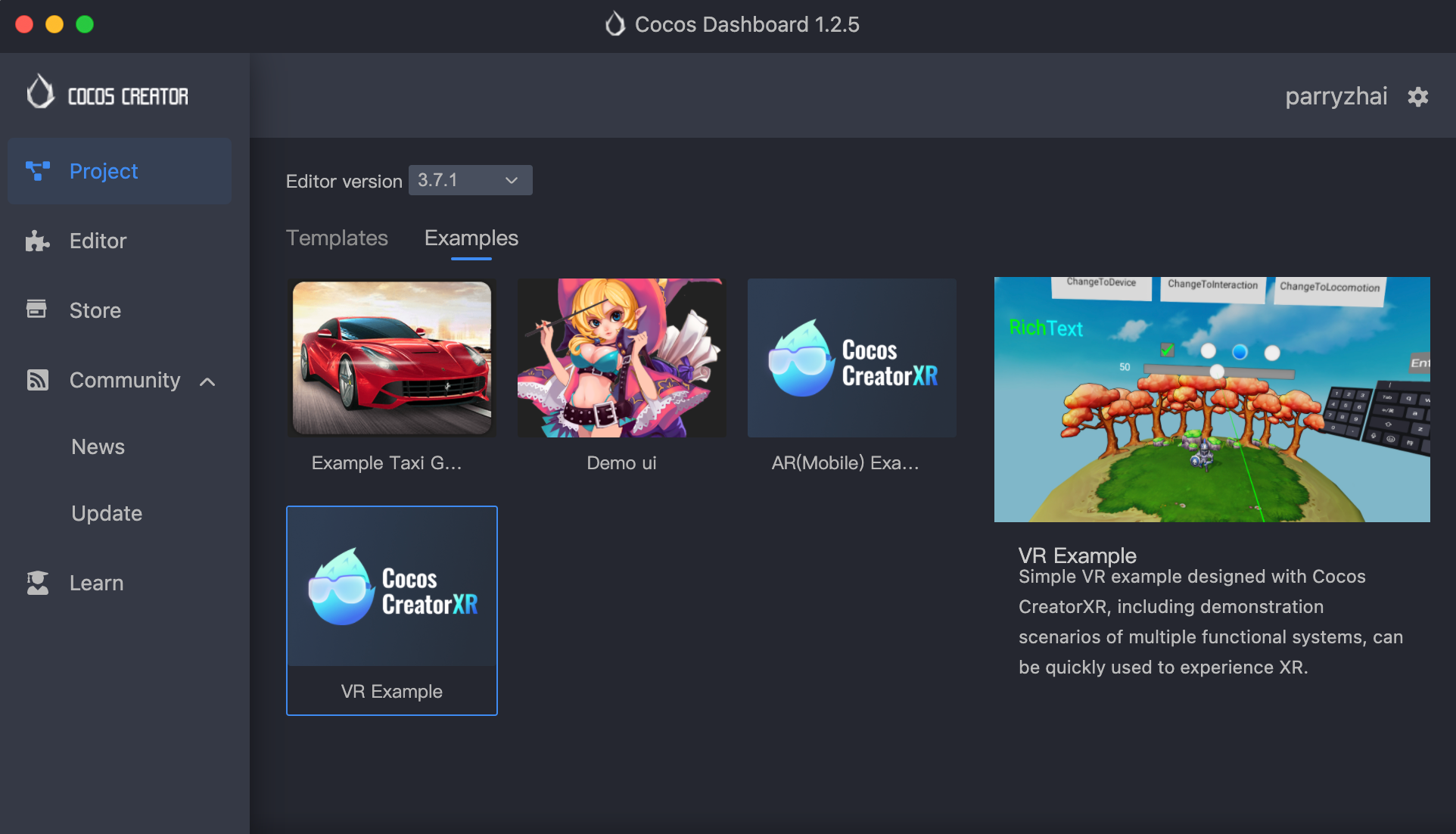Select the Example Taxi Game car thumbnail
1456x834 pixels.
(x=392, y=358)
